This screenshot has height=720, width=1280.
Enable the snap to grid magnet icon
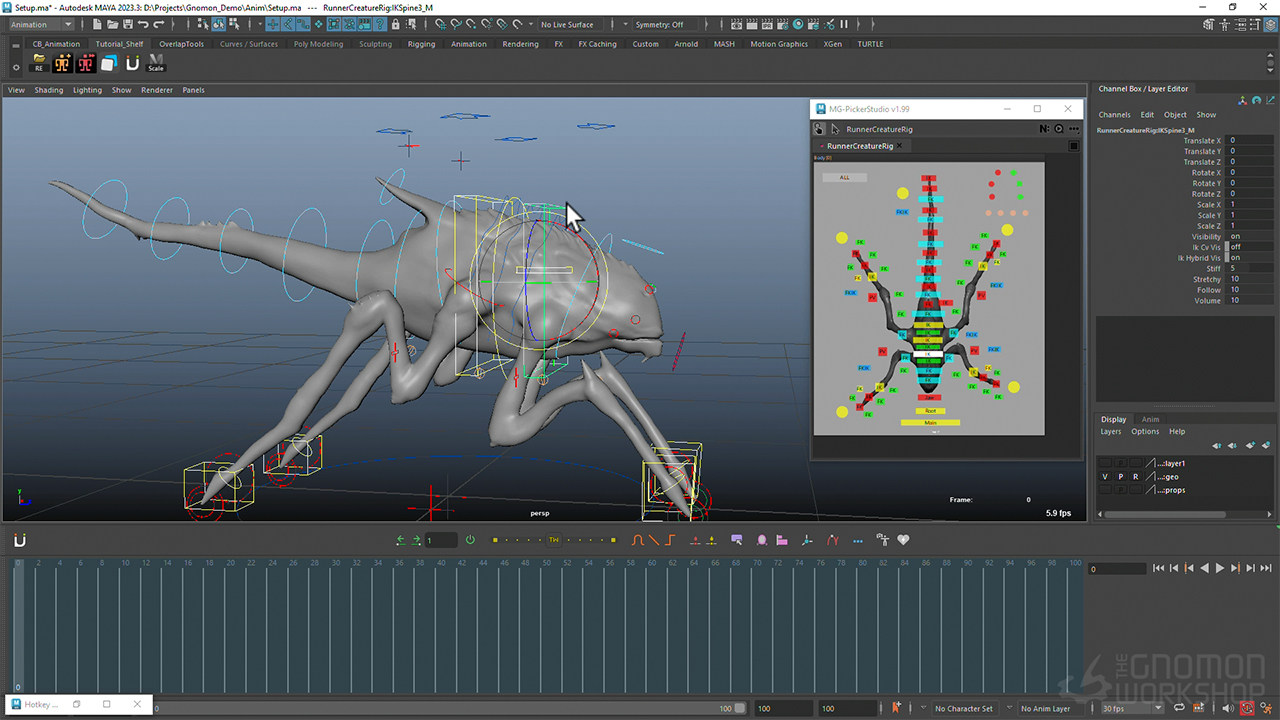441,24
